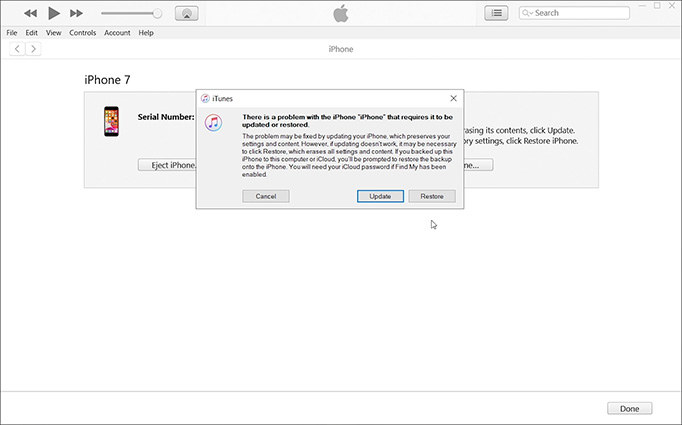Click the Eject iPhone button
The image size is (682, 425).
167,165
